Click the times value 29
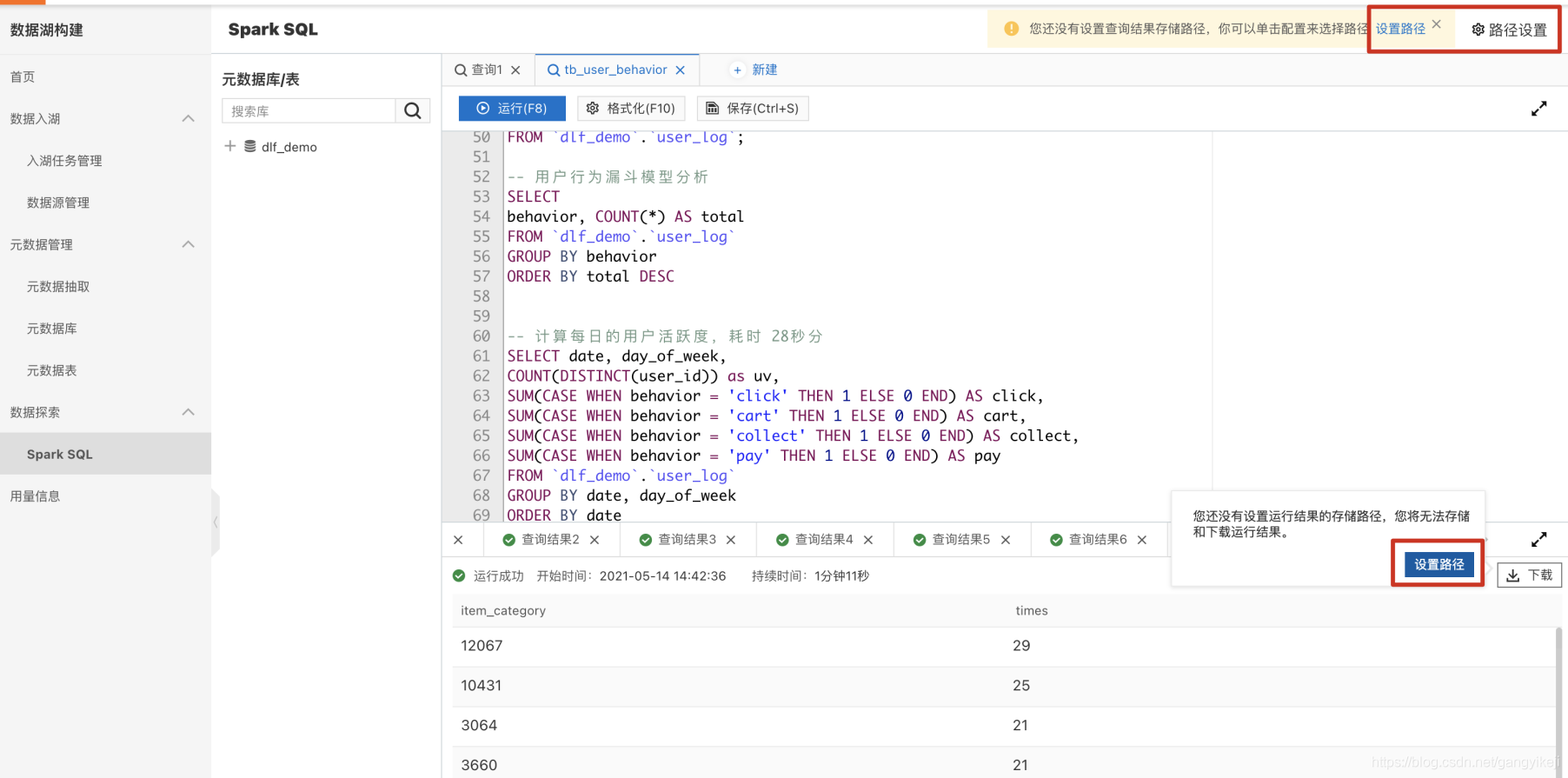Image resolution: width=1568 pixels, height=778 pixels. [1021, 646]
